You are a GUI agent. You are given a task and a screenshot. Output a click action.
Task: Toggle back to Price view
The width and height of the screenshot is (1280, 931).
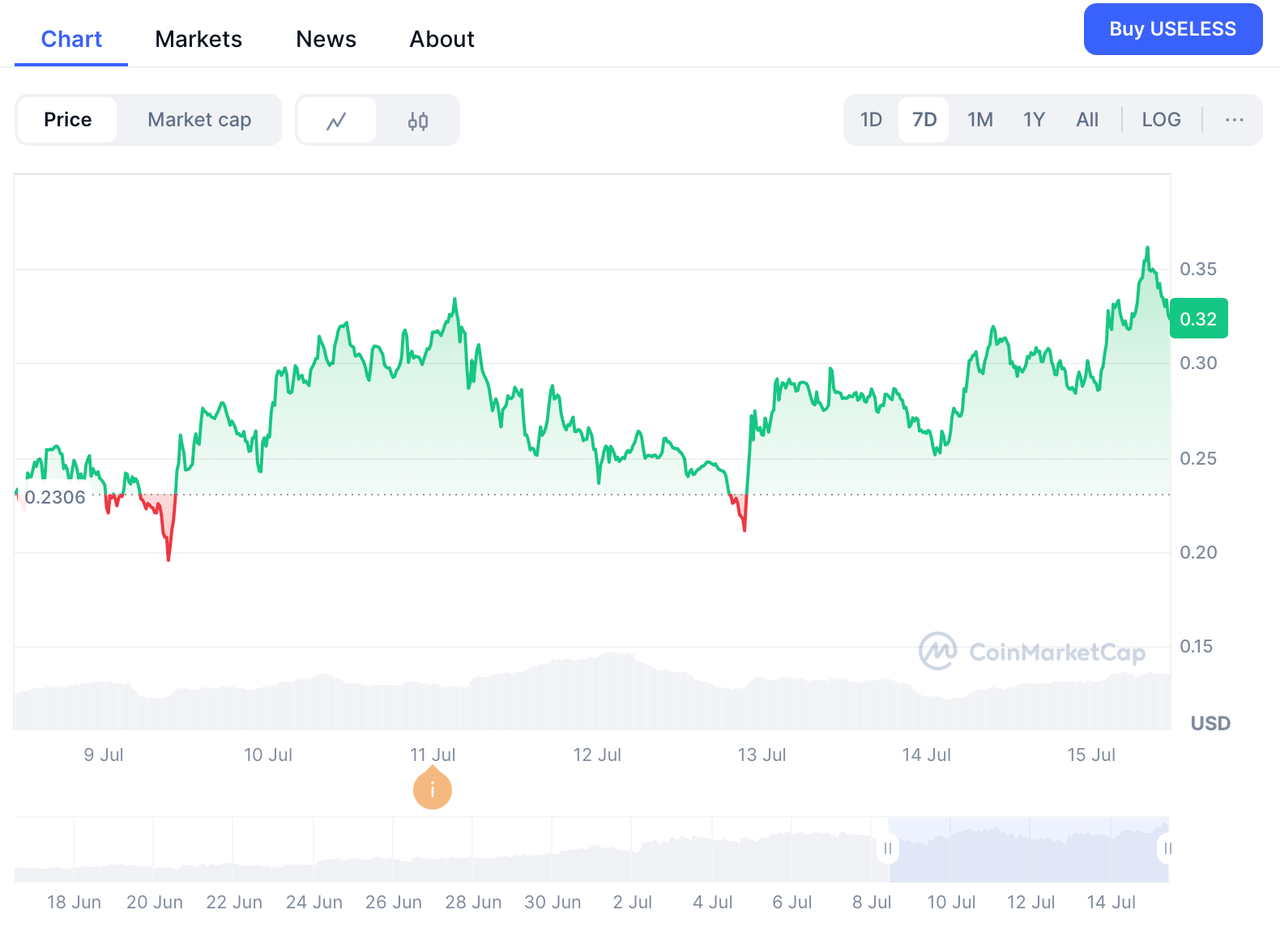[67, 119]
